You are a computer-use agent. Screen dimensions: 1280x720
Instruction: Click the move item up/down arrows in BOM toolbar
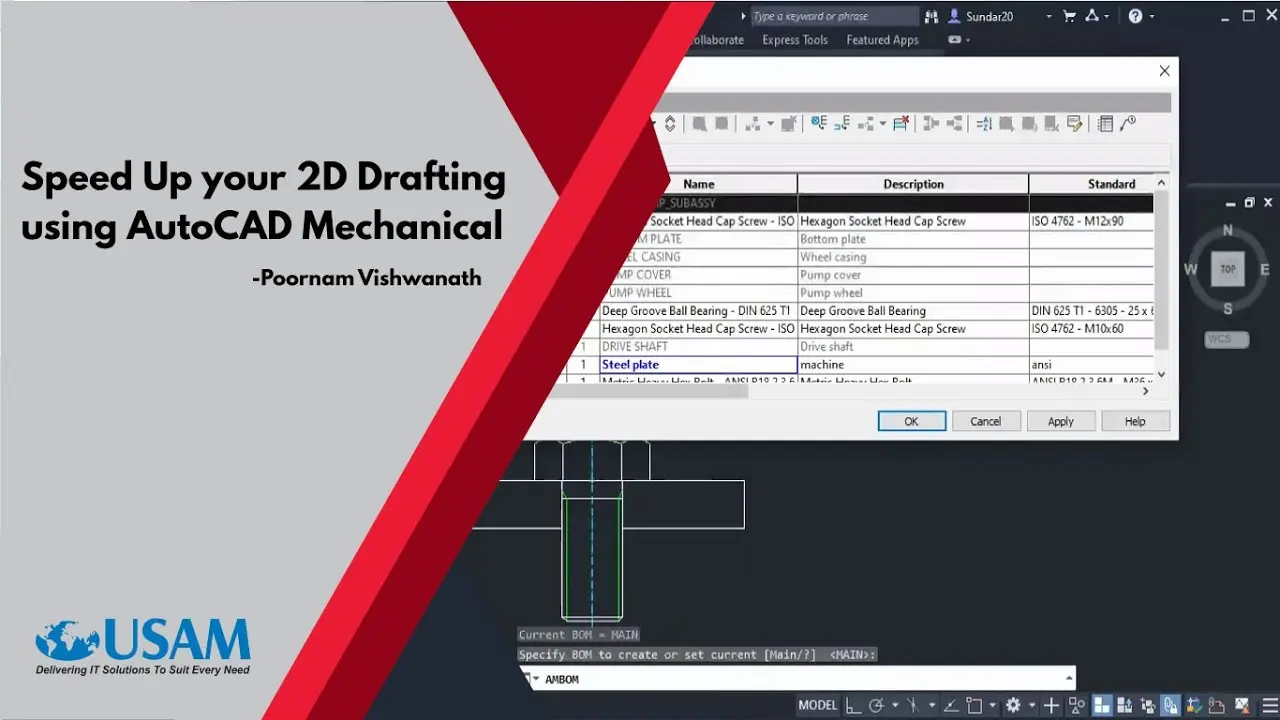click(670, 124)
